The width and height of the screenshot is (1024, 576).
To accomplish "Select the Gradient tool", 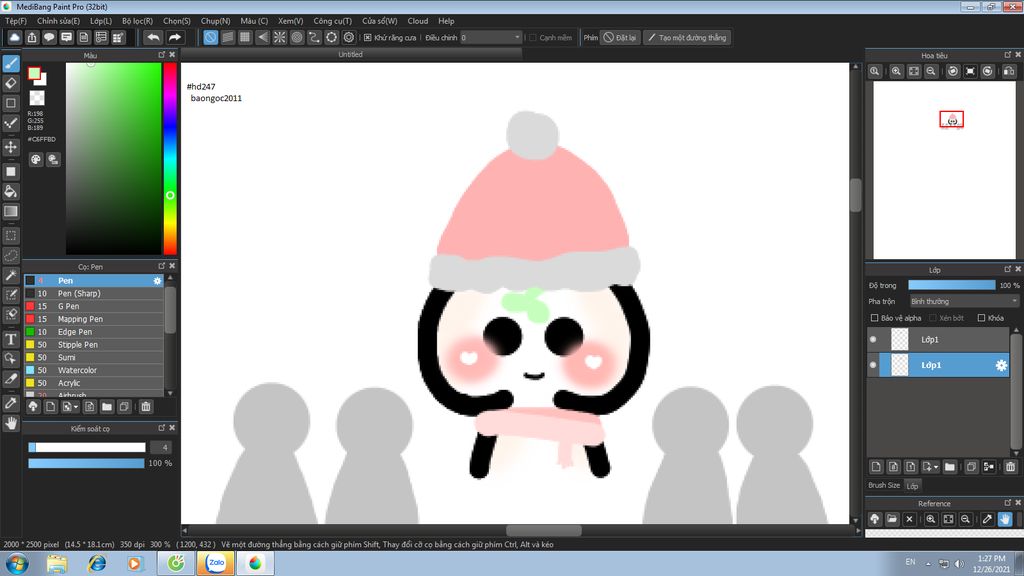I will click(11, 211).
